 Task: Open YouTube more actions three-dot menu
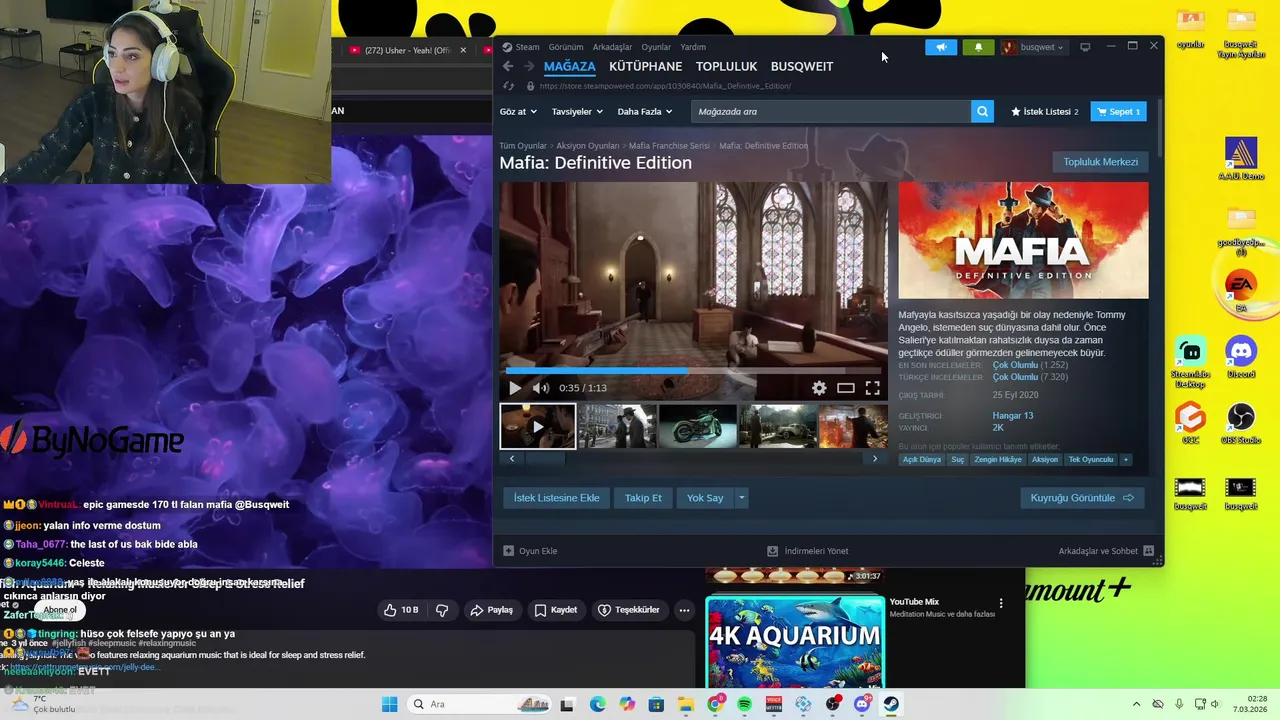pos(684,610)
